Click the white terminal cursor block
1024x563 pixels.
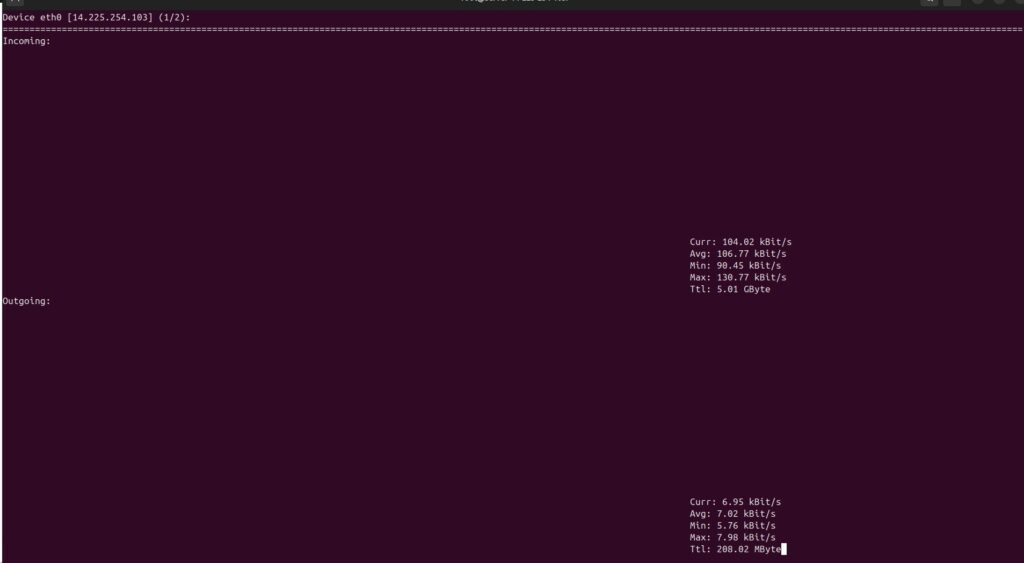(x=784, y=549)
